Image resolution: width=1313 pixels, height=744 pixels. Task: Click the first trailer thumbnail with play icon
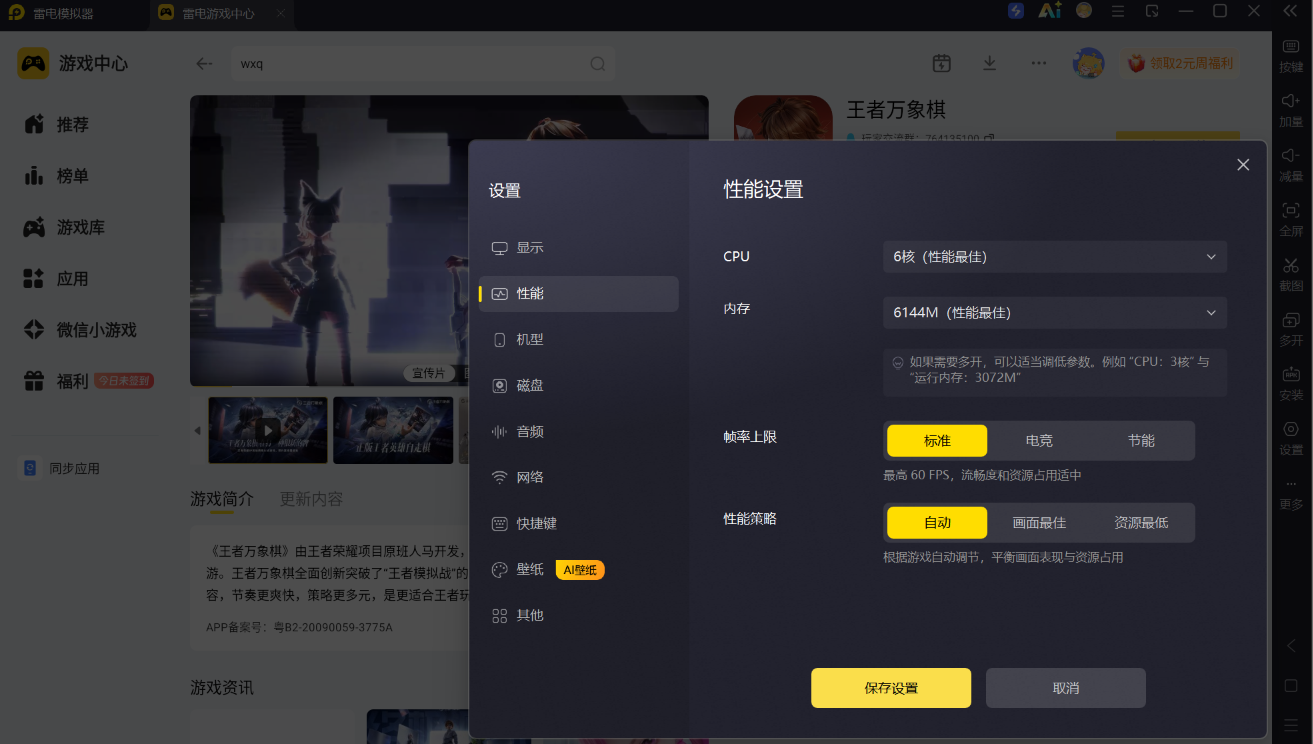click(267, 430)
